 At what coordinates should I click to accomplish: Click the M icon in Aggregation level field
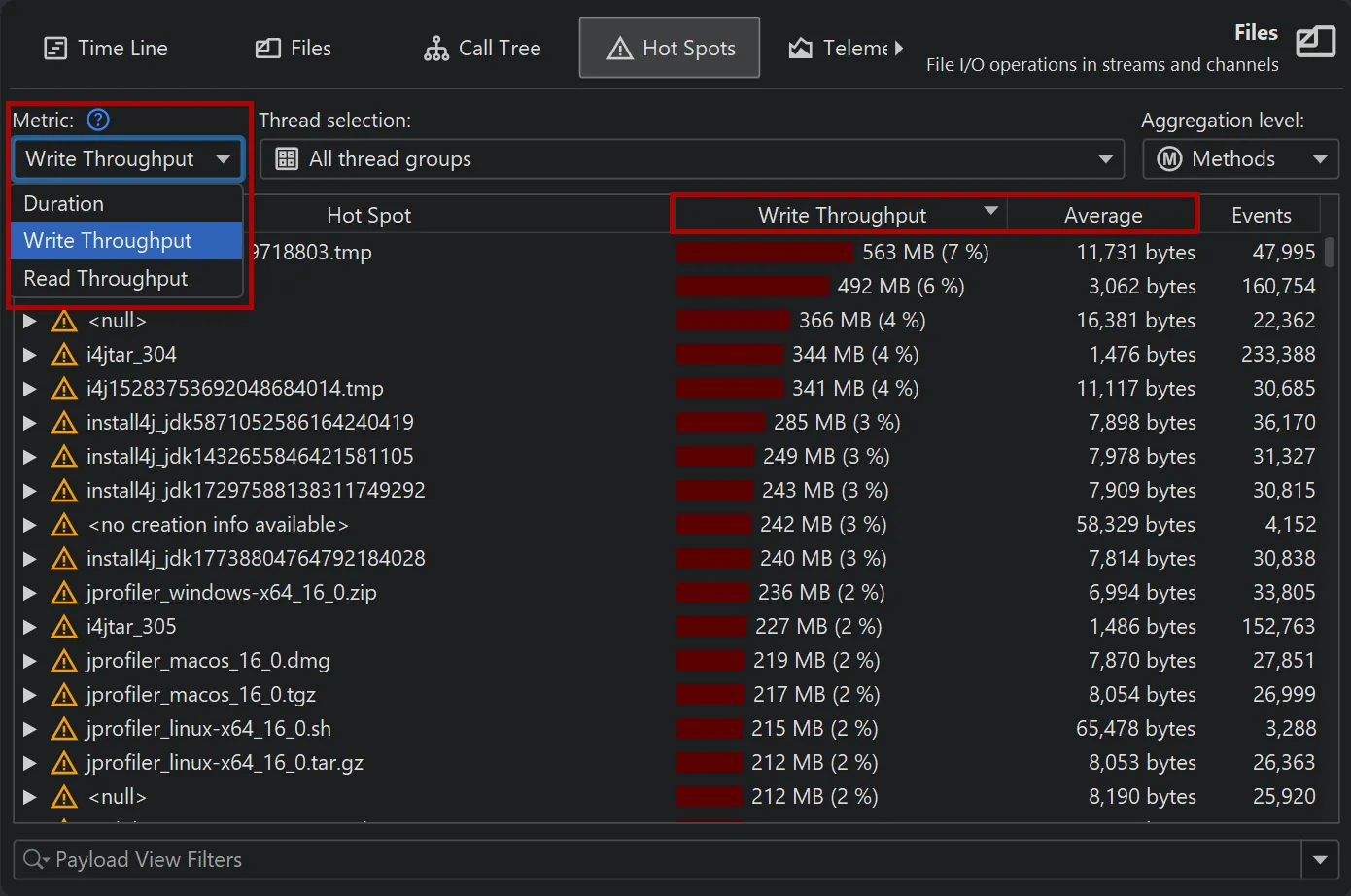(x=1168, y=158)
